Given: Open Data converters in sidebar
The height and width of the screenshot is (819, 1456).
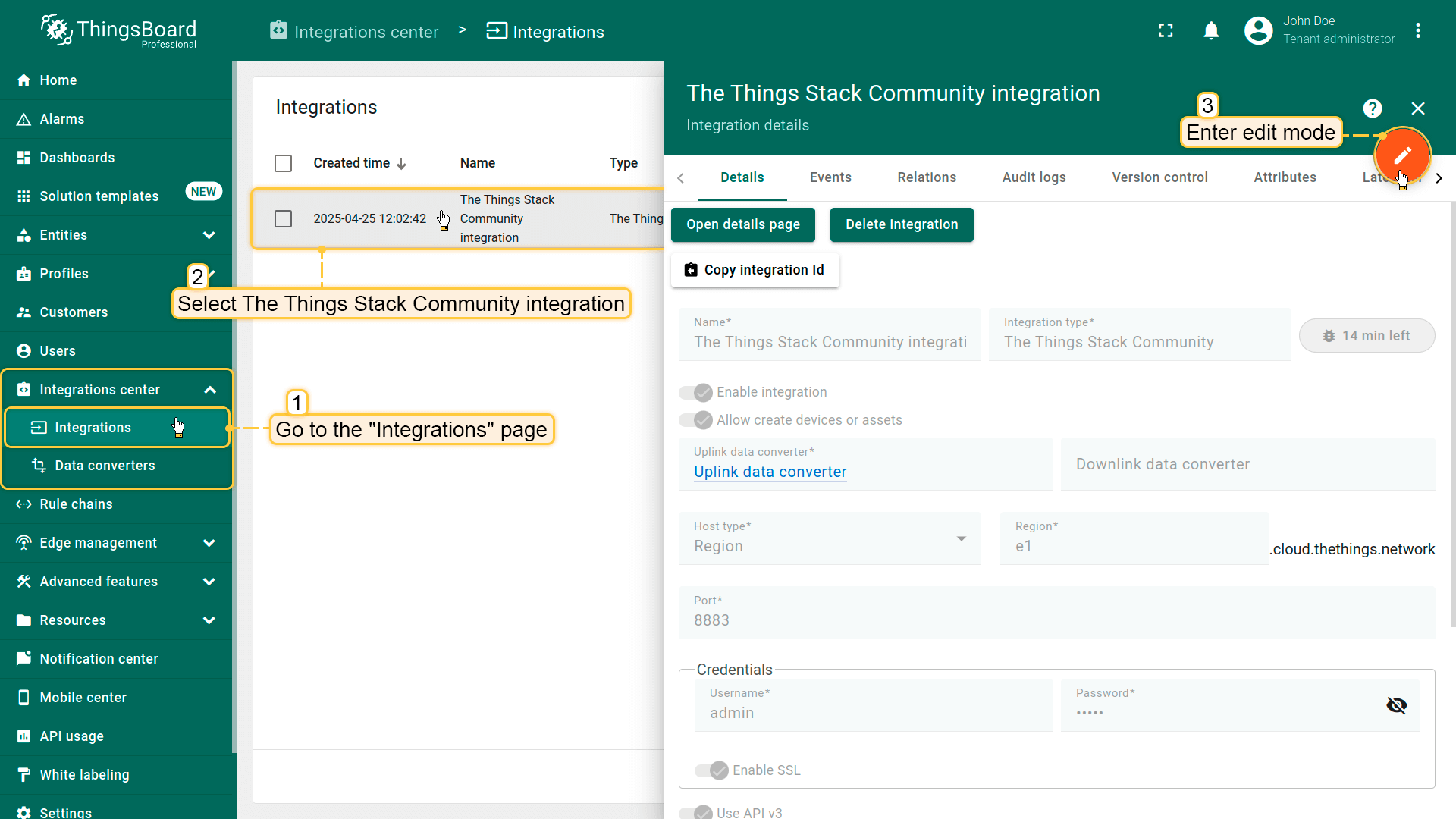Looking at the screenshot, I should click(105, 466).
